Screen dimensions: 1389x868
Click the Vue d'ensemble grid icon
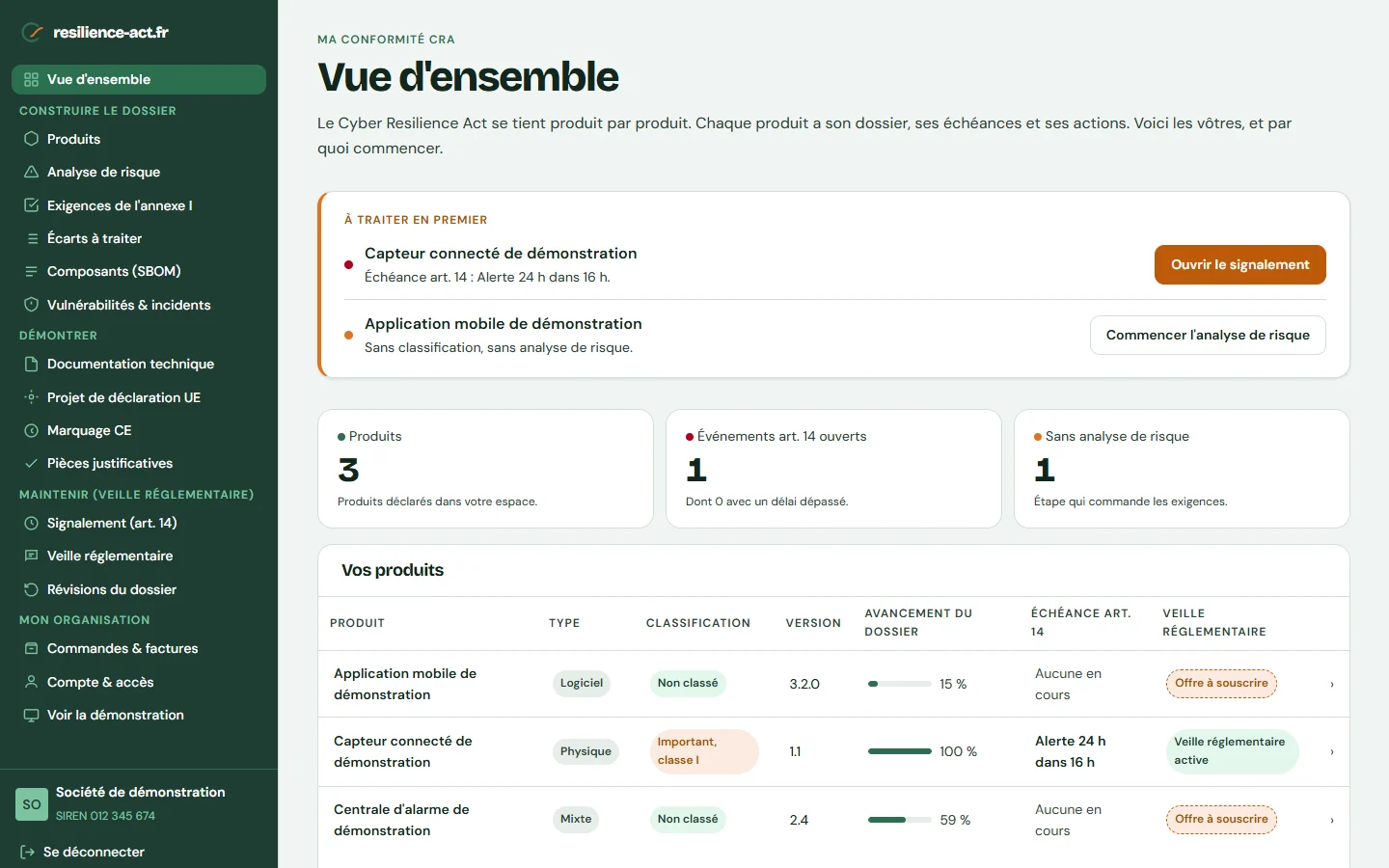pos(31,80)
